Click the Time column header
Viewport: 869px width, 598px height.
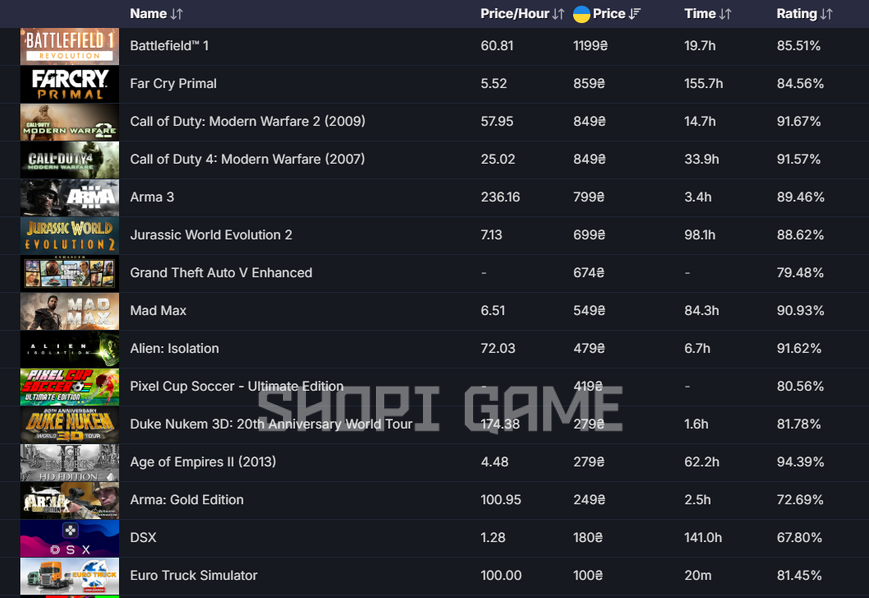click(700, 14)
